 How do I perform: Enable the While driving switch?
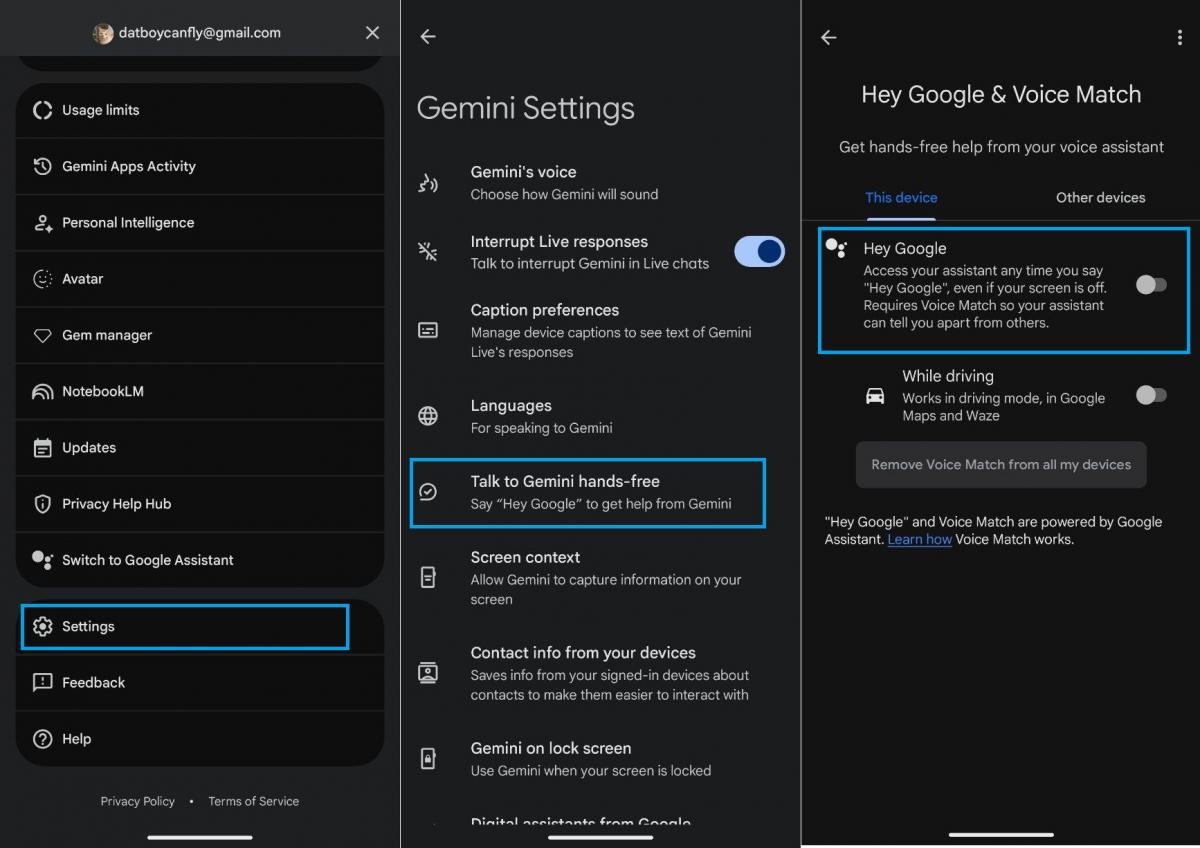coord(1151,395)
